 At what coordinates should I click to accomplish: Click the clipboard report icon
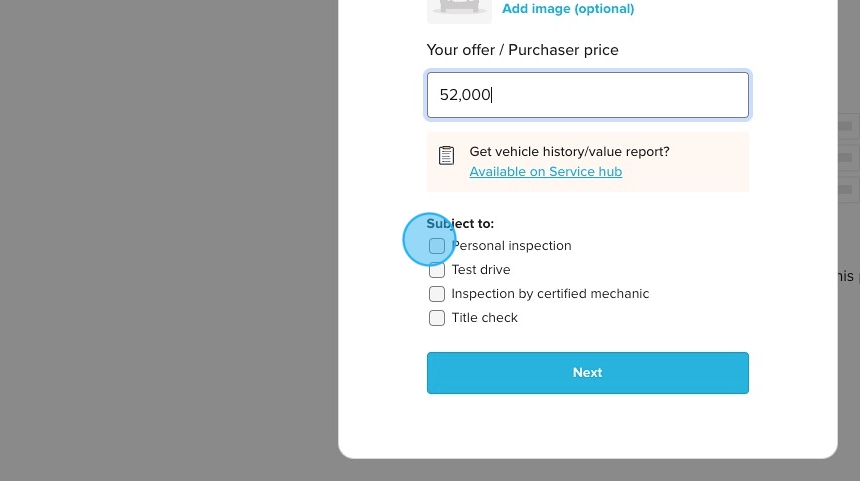point(446,156)
